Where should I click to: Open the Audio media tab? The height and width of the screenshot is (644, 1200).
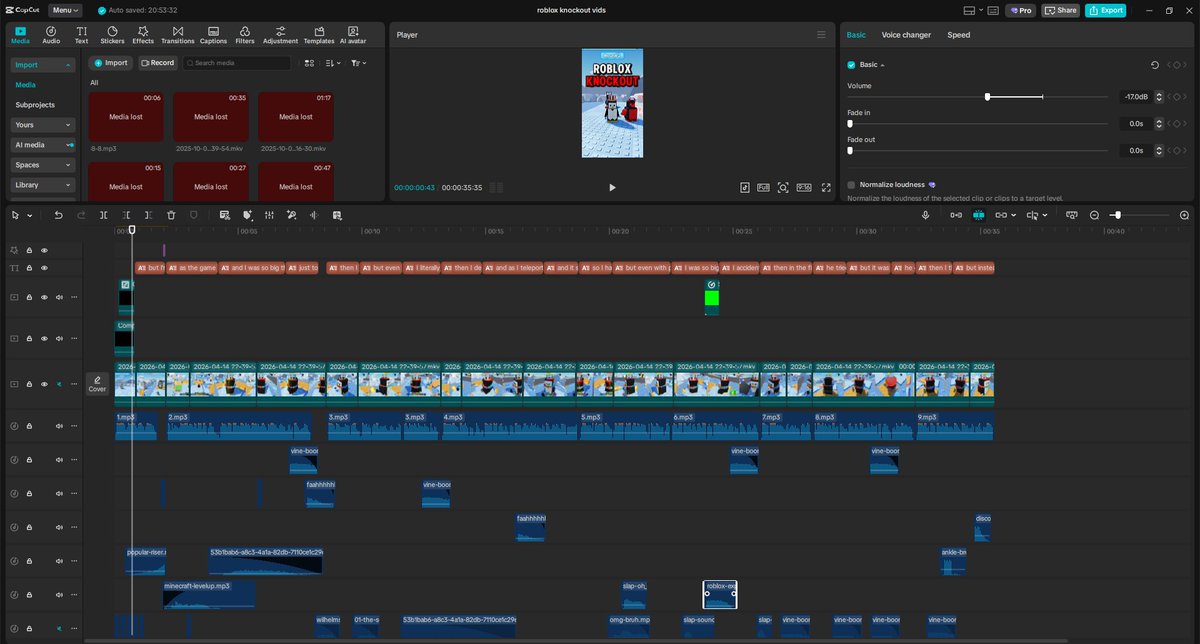click(x=51, y=35)
